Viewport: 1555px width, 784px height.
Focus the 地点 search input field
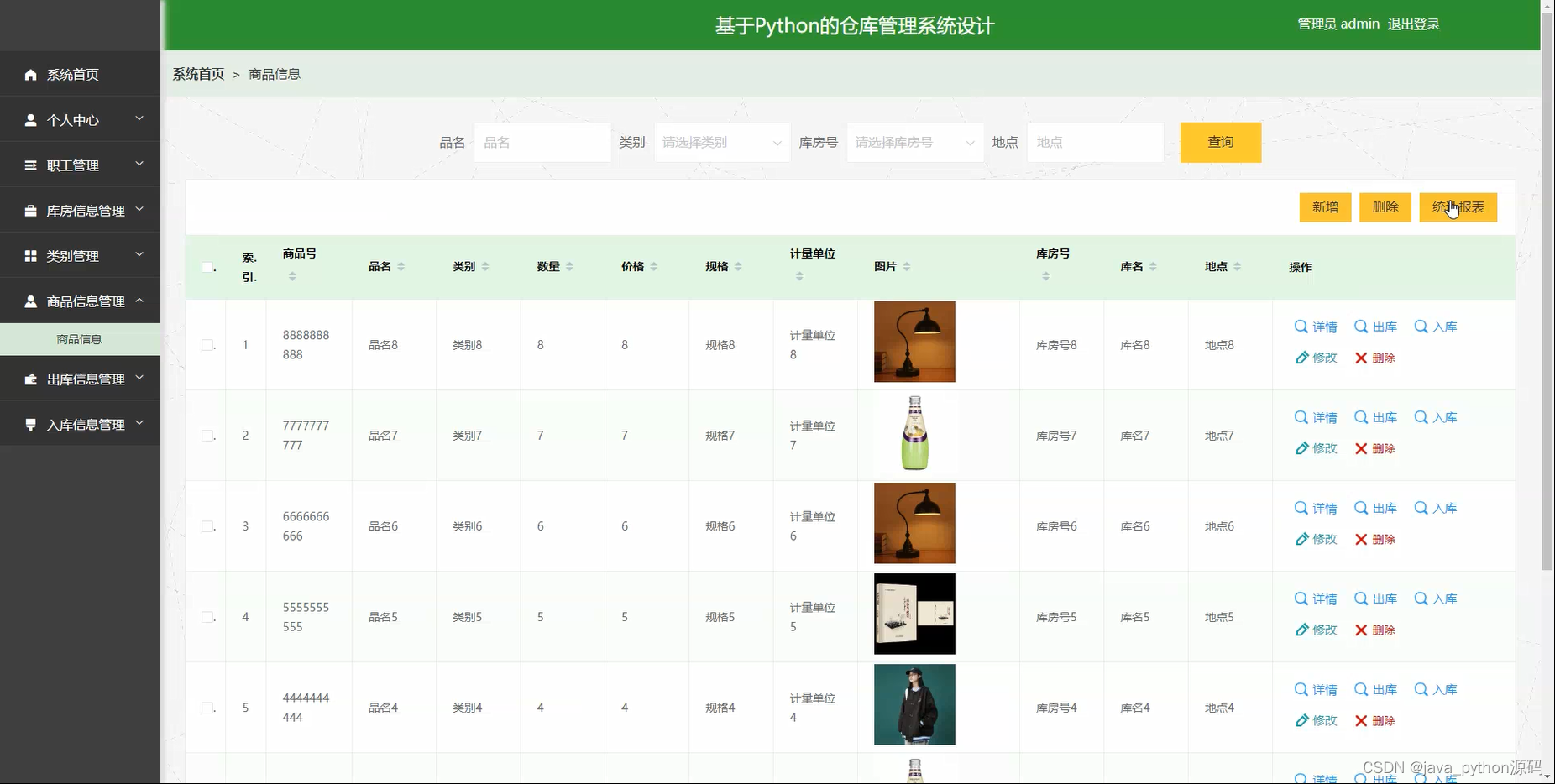click(1096, 143)
